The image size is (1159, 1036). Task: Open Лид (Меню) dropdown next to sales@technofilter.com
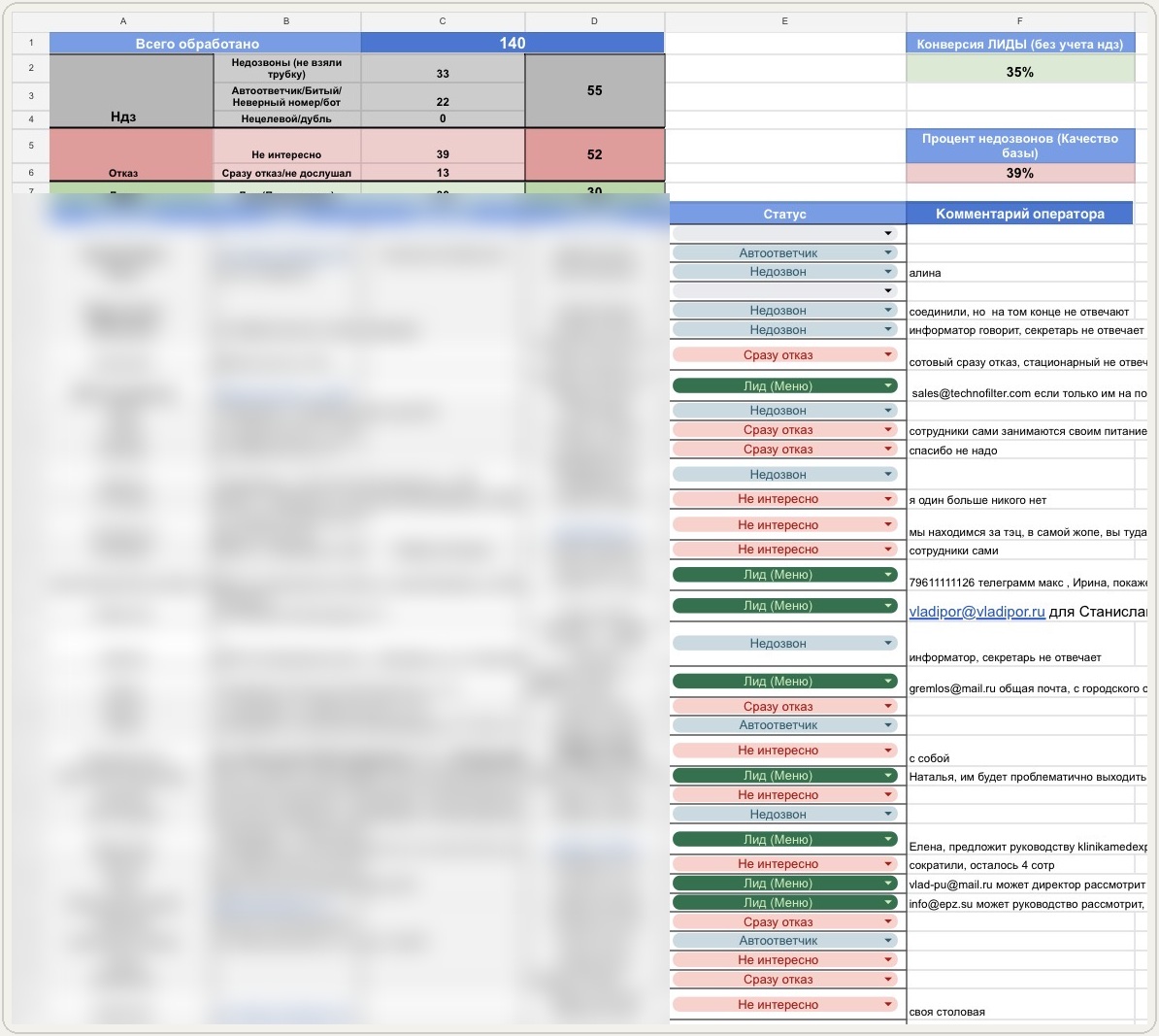pyautogui.click(x=888, y=386)
